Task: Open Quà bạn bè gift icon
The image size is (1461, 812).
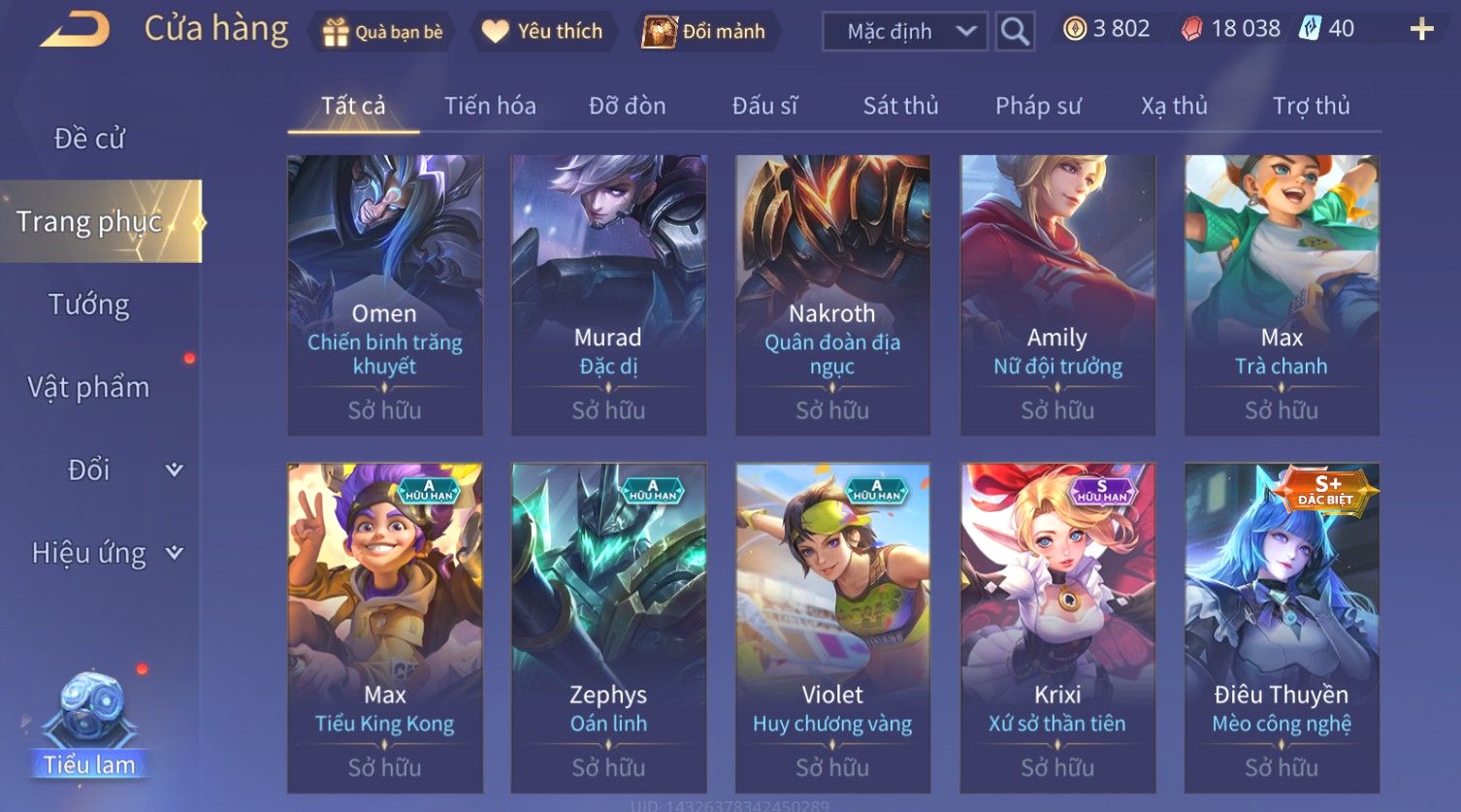Action: coord(336,32)
